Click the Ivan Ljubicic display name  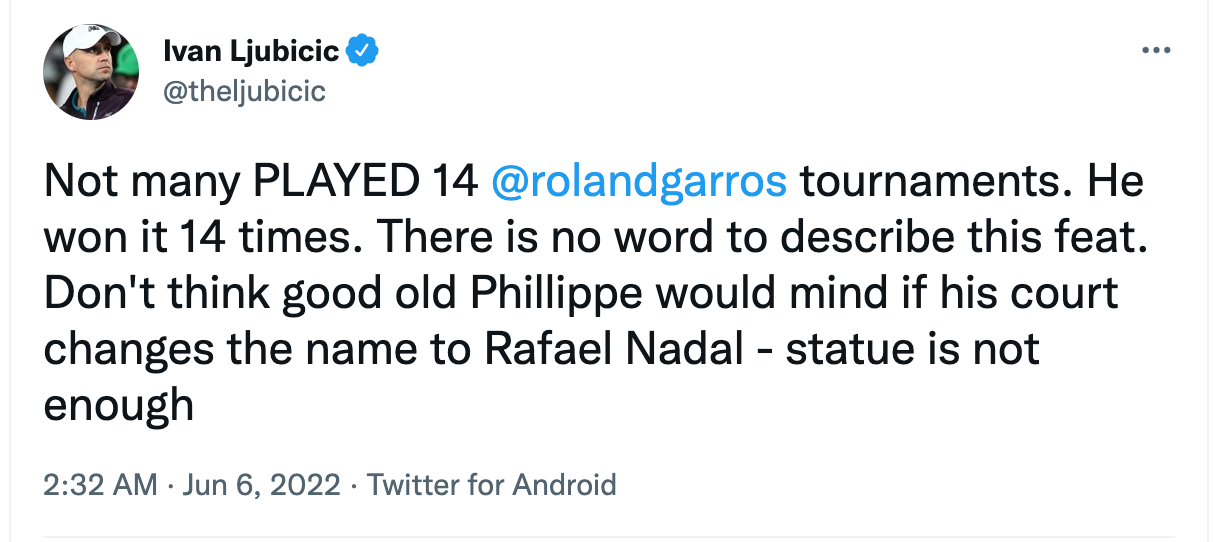coord(250,50)
